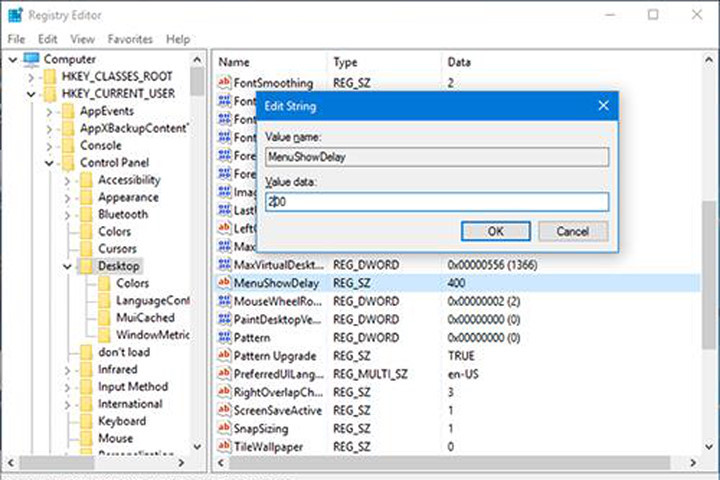The image size is (720, 480).
Task: Click the values pane vertical scrollbar thumb
Action: [x=709, y=275]
